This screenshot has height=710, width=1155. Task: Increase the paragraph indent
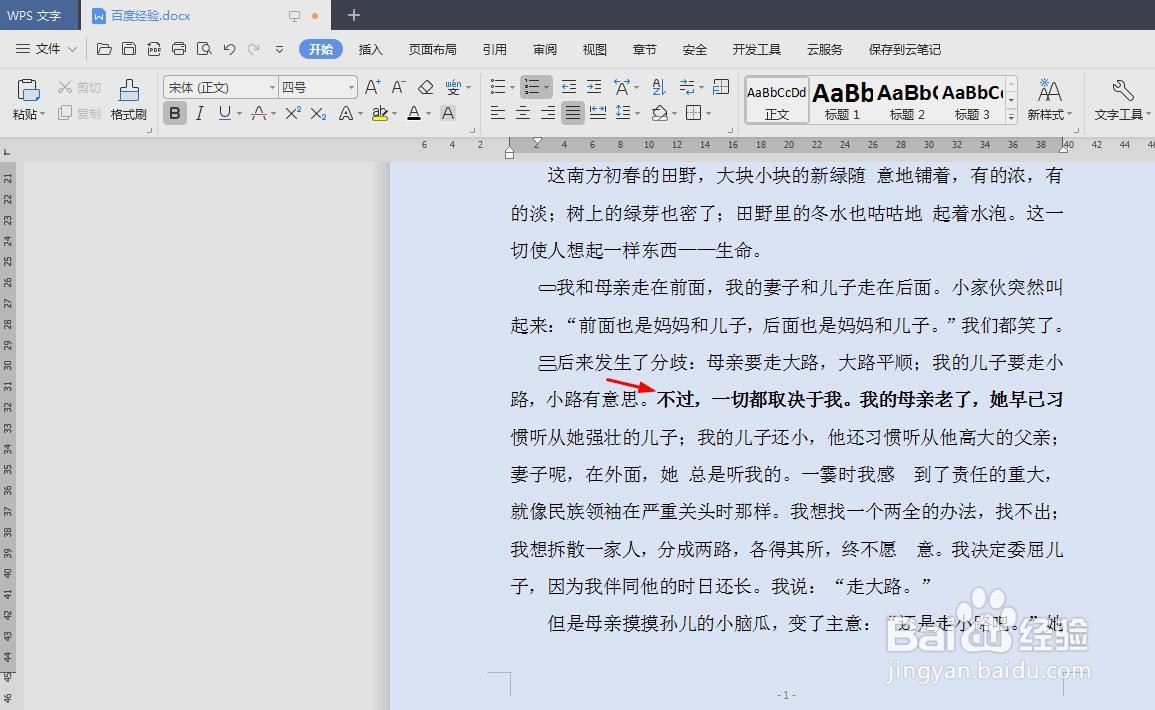(594, 87)
